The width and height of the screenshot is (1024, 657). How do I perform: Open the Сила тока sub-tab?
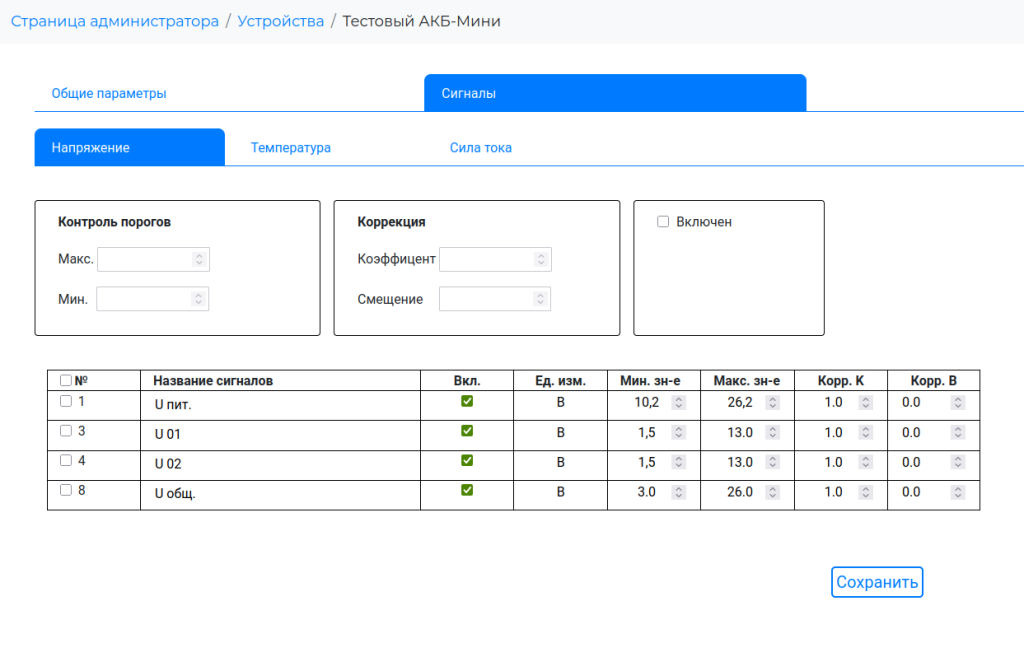[481, 148]
